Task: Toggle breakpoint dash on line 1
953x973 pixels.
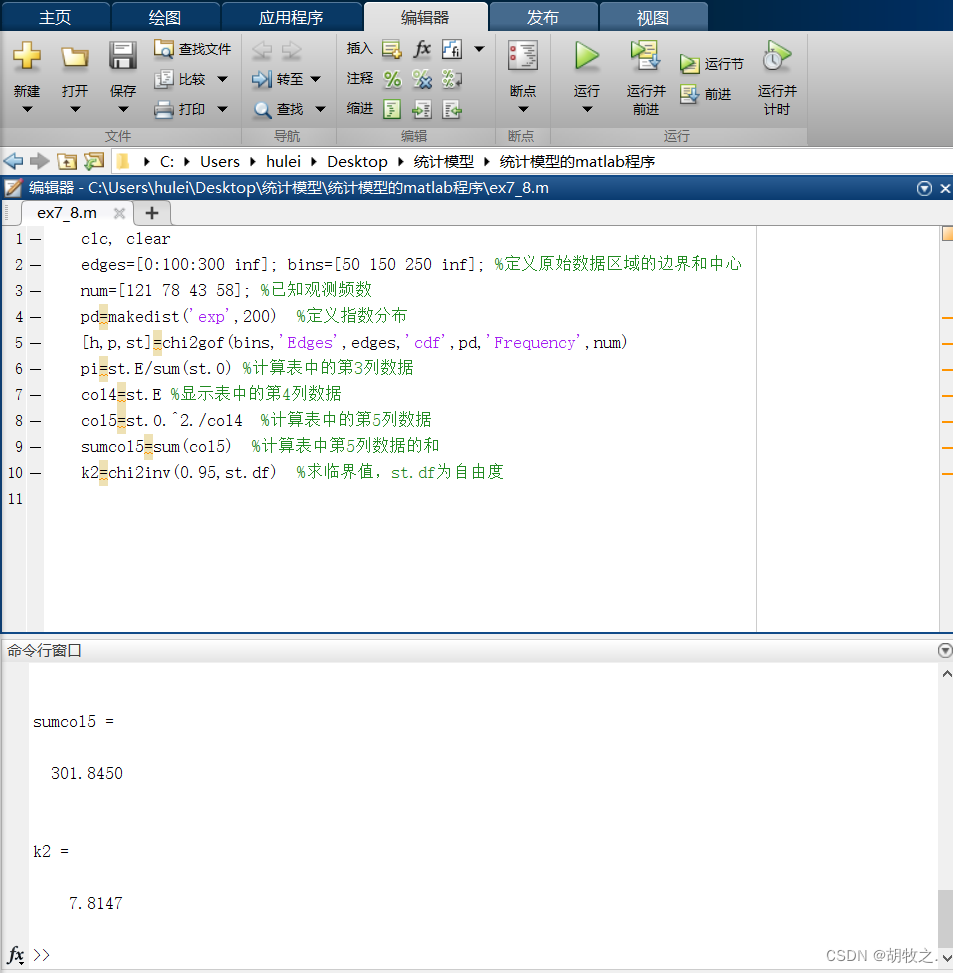Action: [35, 239]
